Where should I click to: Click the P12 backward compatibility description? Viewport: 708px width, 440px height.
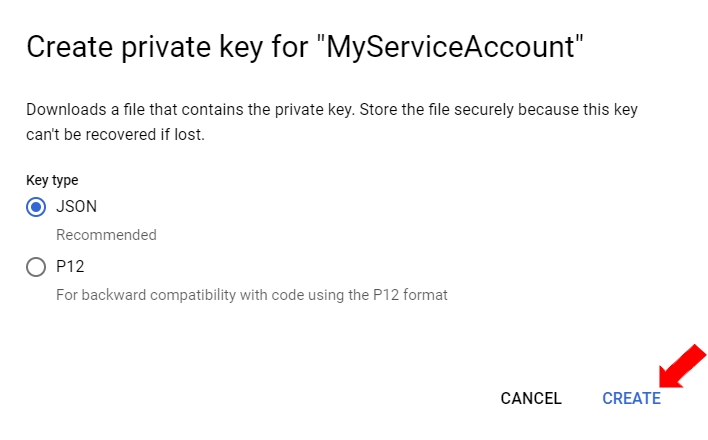point(251,295)
